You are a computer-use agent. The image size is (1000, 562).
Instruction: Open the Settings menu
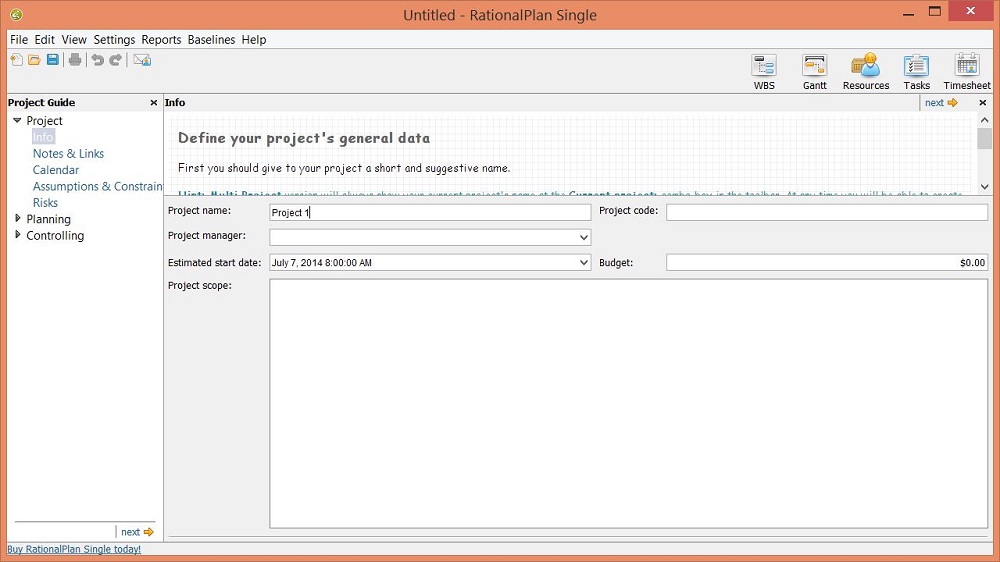tap(114, 40)
